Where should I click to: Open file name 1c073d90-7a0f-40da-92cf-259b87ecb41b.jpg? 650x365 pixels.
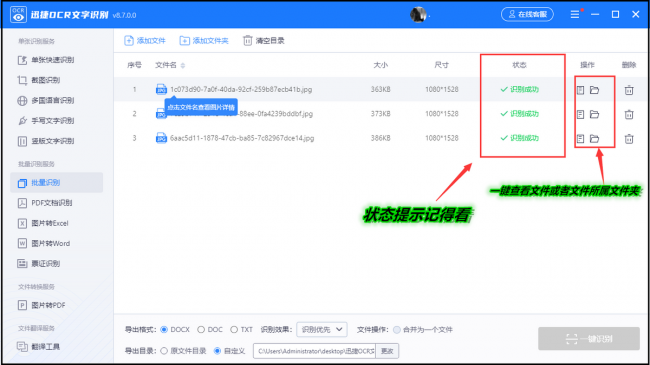click(241, 89)
